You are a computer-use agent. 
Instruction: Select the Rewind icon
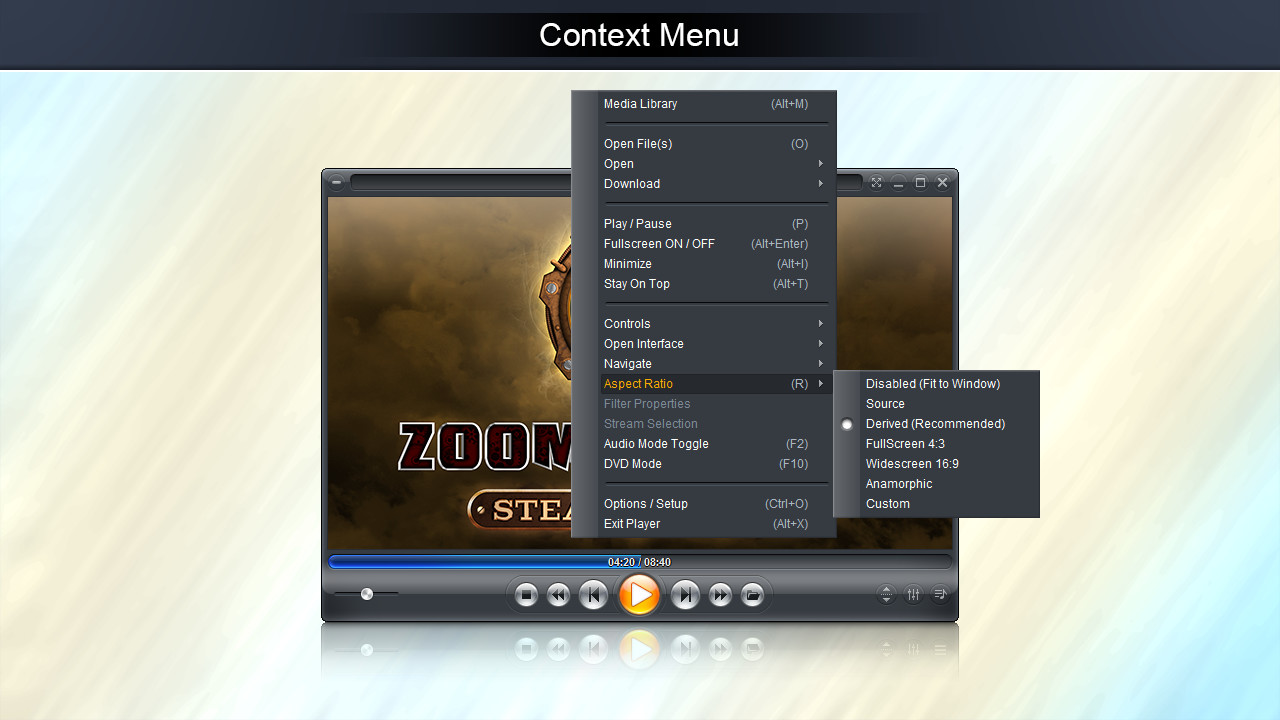click(x=558, y=594)
